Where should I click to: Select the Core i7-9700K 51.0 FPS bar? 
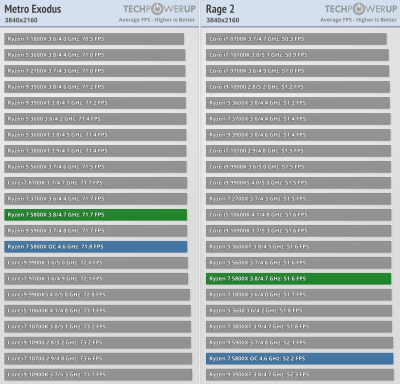297,71
